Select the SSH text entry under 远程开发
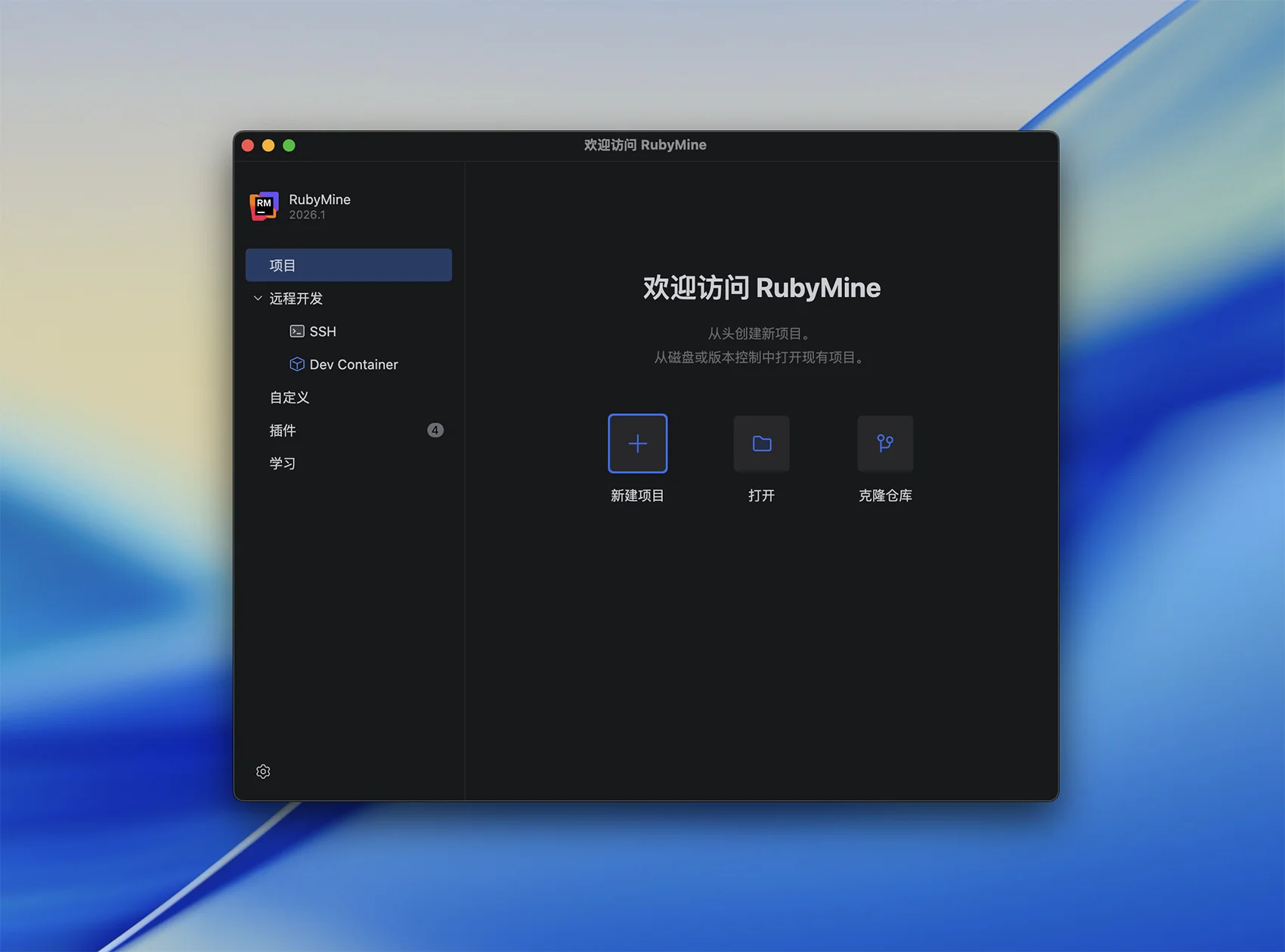The width and height of the screenshot is (1285, 952). 323,332
